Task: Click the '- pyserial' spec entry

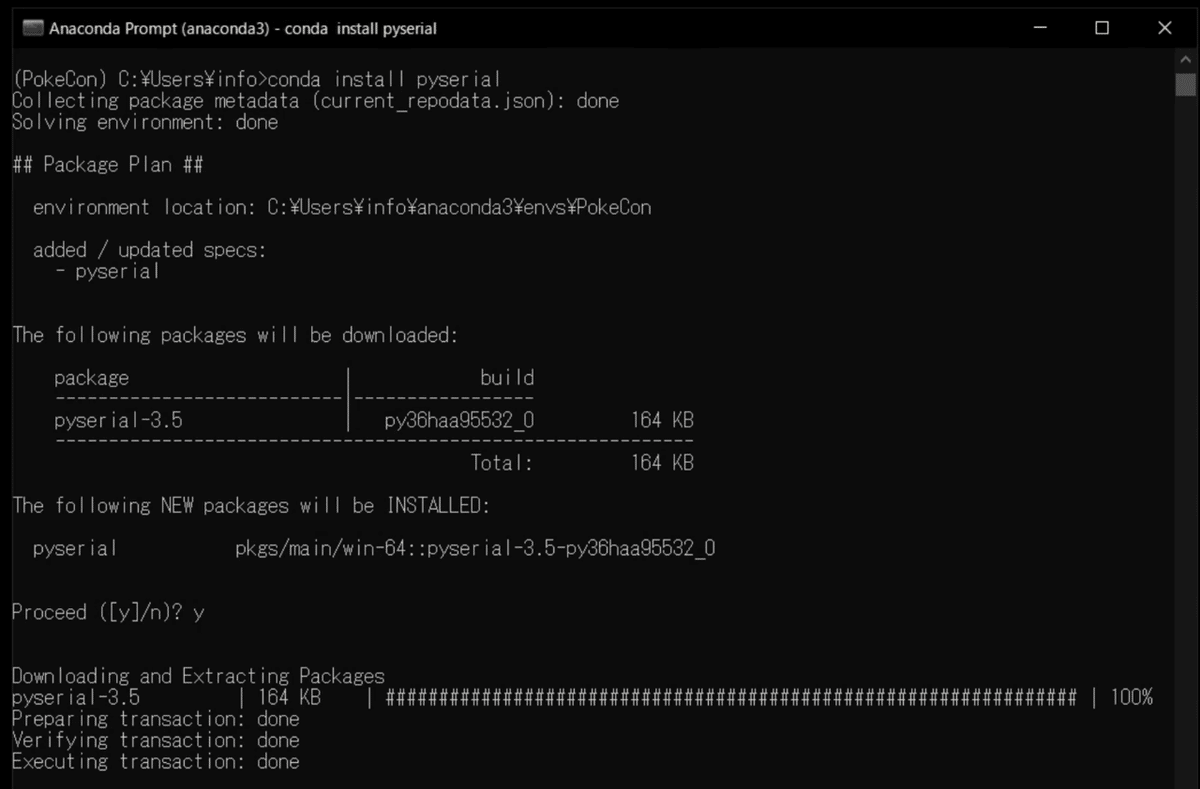Action: (x=107, y=271)
